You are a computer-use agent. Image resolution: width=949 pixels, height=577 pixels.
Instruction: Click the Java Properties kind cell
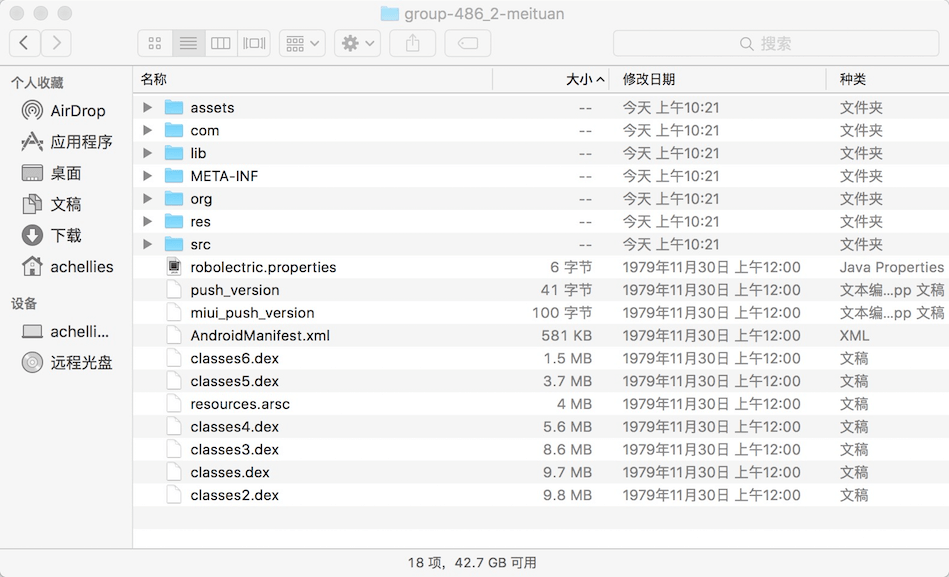tap(892, 267)
